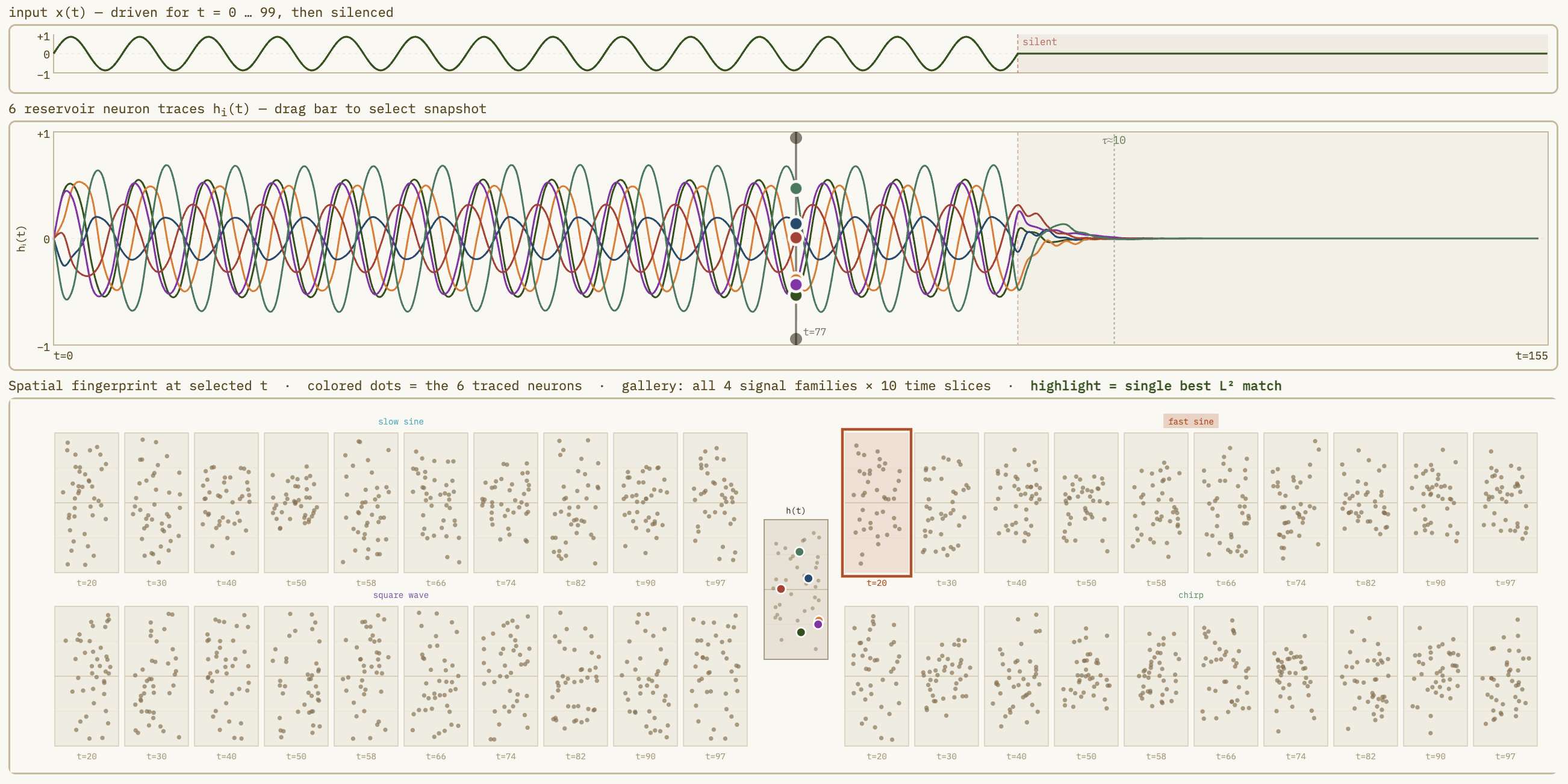
Task: Select the teal neuron dot on the snapshot bar
Action: [x=796, y=188]
